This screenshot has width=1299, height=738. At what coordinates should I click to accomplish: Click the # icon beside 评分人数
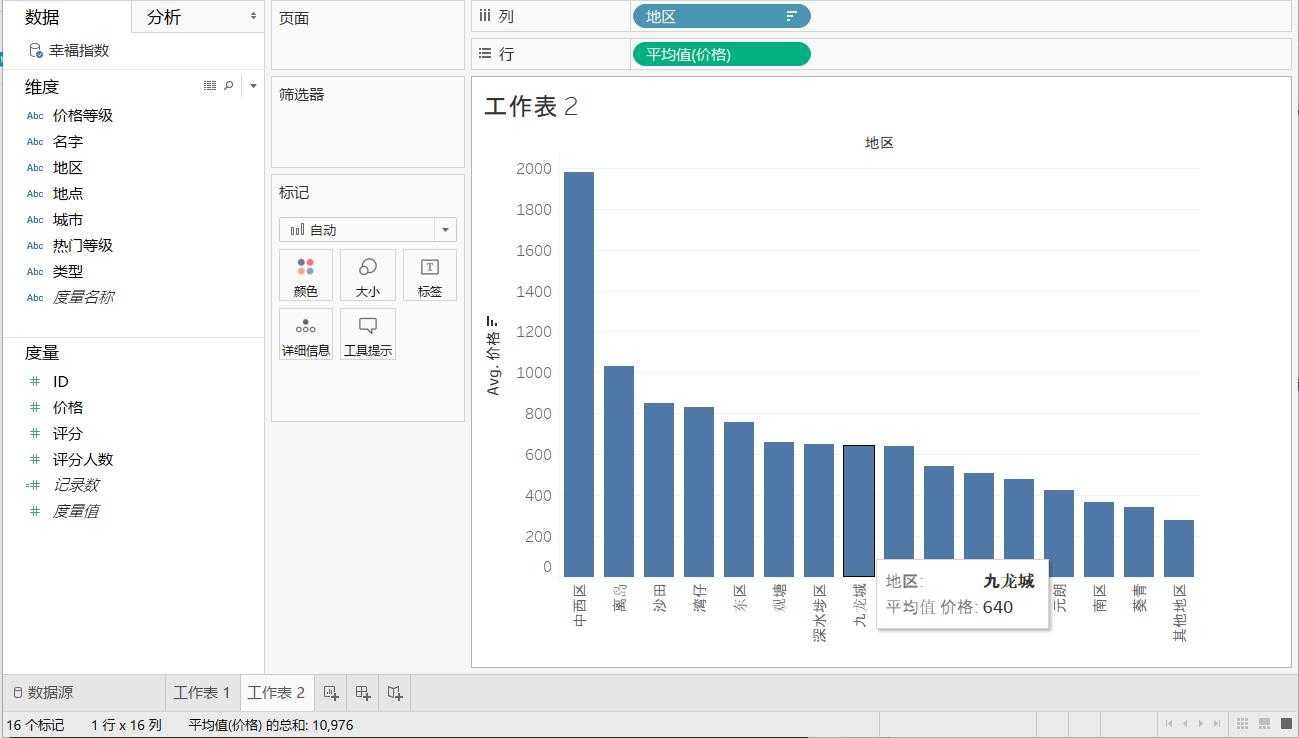35,459
